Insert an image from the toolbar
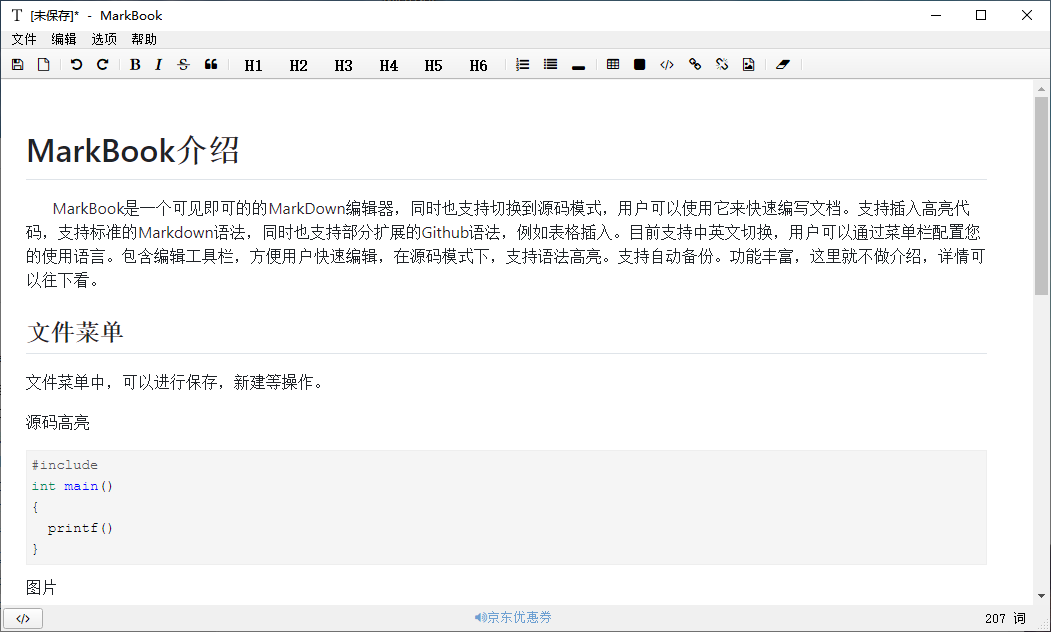Viewport: 1051px width, 632px height. (748, 65)
